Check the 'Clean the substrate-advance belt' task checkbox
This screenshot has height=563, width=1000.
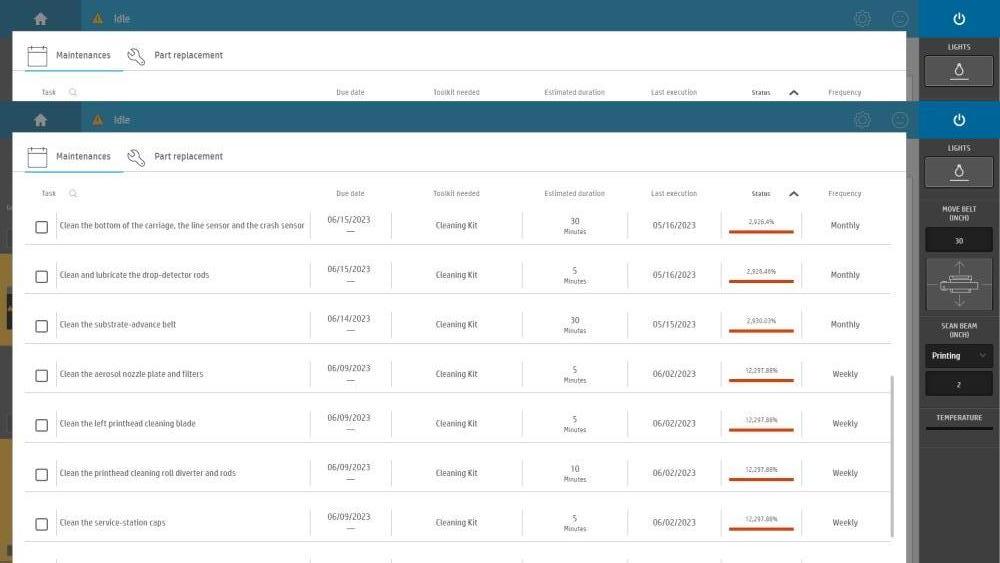pyautogui.click(x=42, y=326)
